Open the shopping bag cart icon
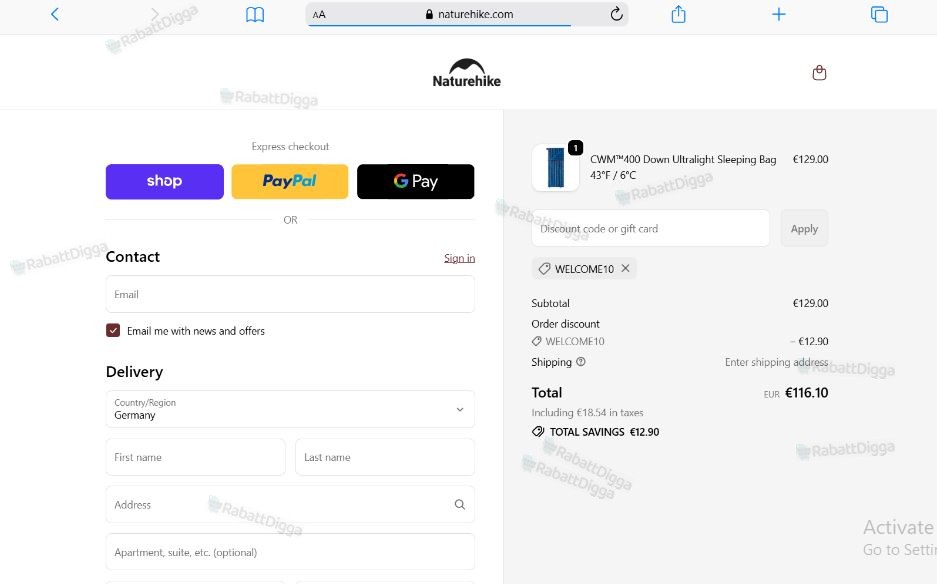The image size is (937, 584). (x=819, y=73)
